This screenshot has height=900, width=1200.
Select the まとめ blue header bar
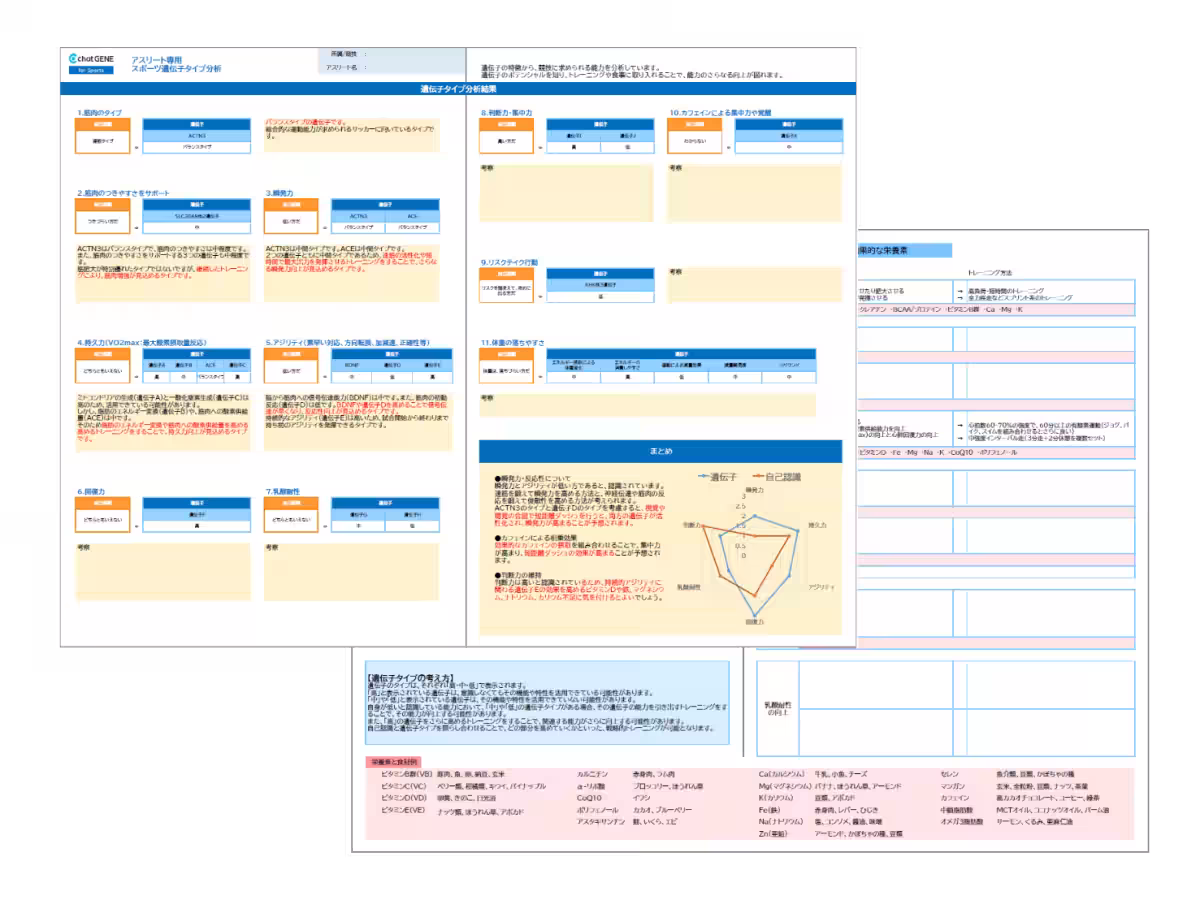(x=660, y=451)
